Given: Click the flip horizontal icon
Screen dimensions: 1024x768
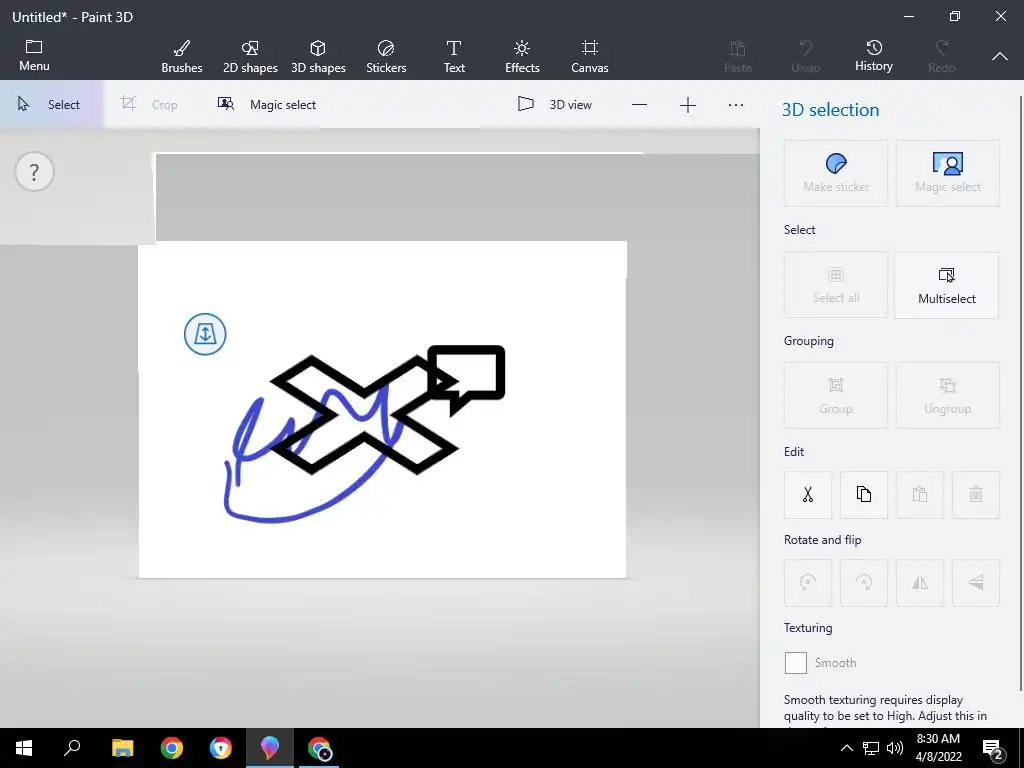Looking at the screenshot, I should point(920,583).
